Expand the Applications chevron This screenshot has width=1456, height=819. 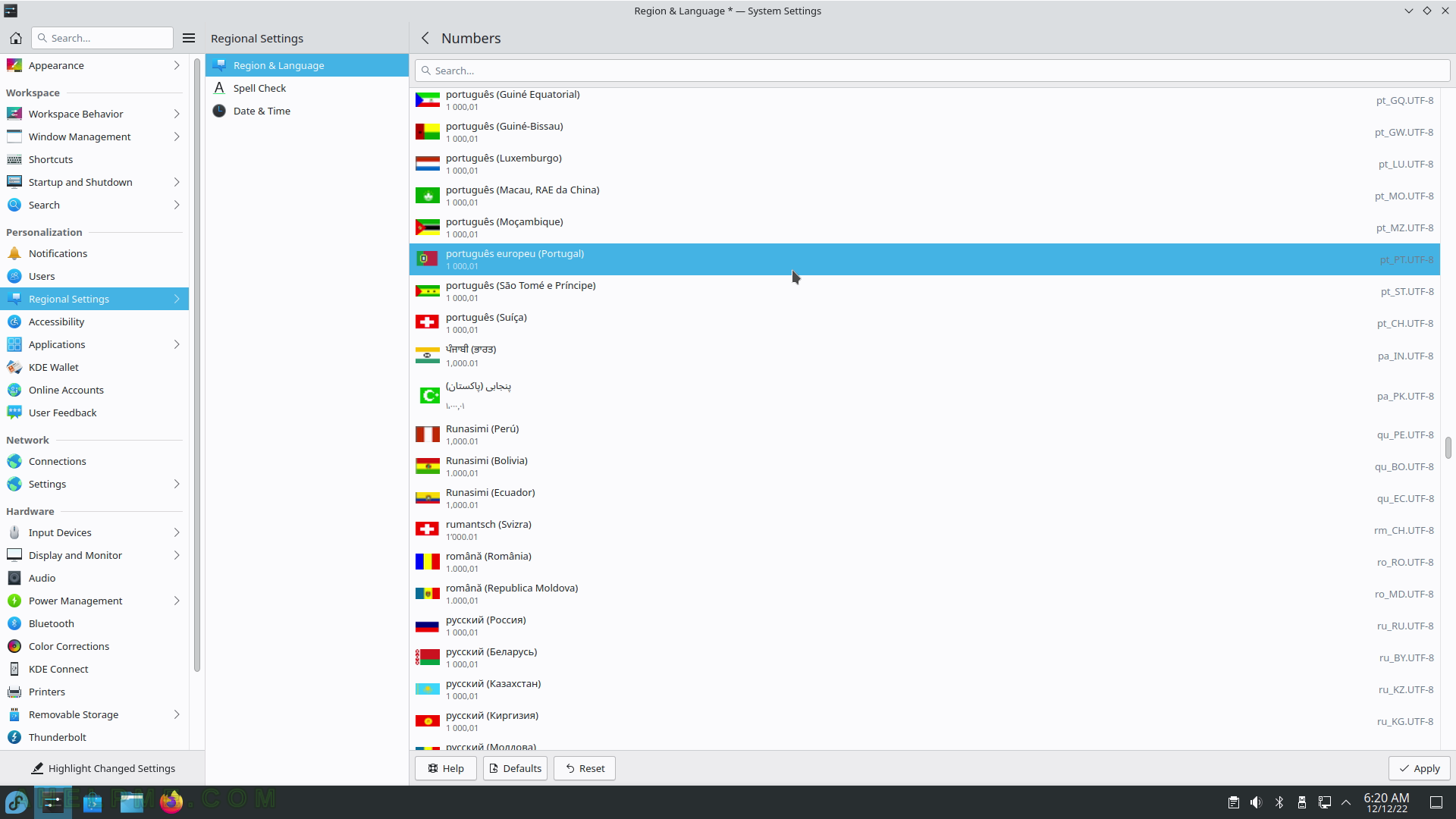pos(177,344)
